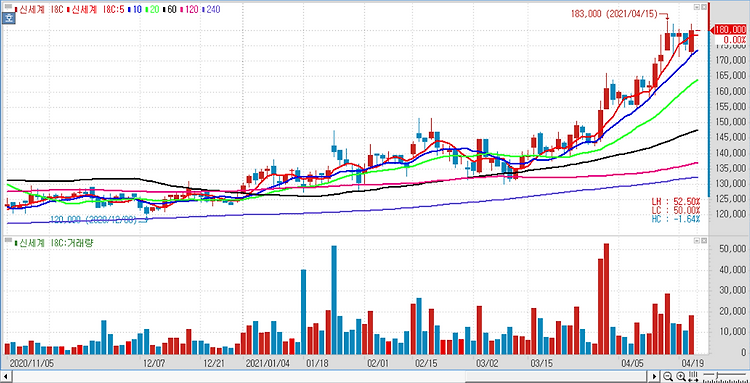Click the LC : 50.00% indicator

(x=675, y=210)
